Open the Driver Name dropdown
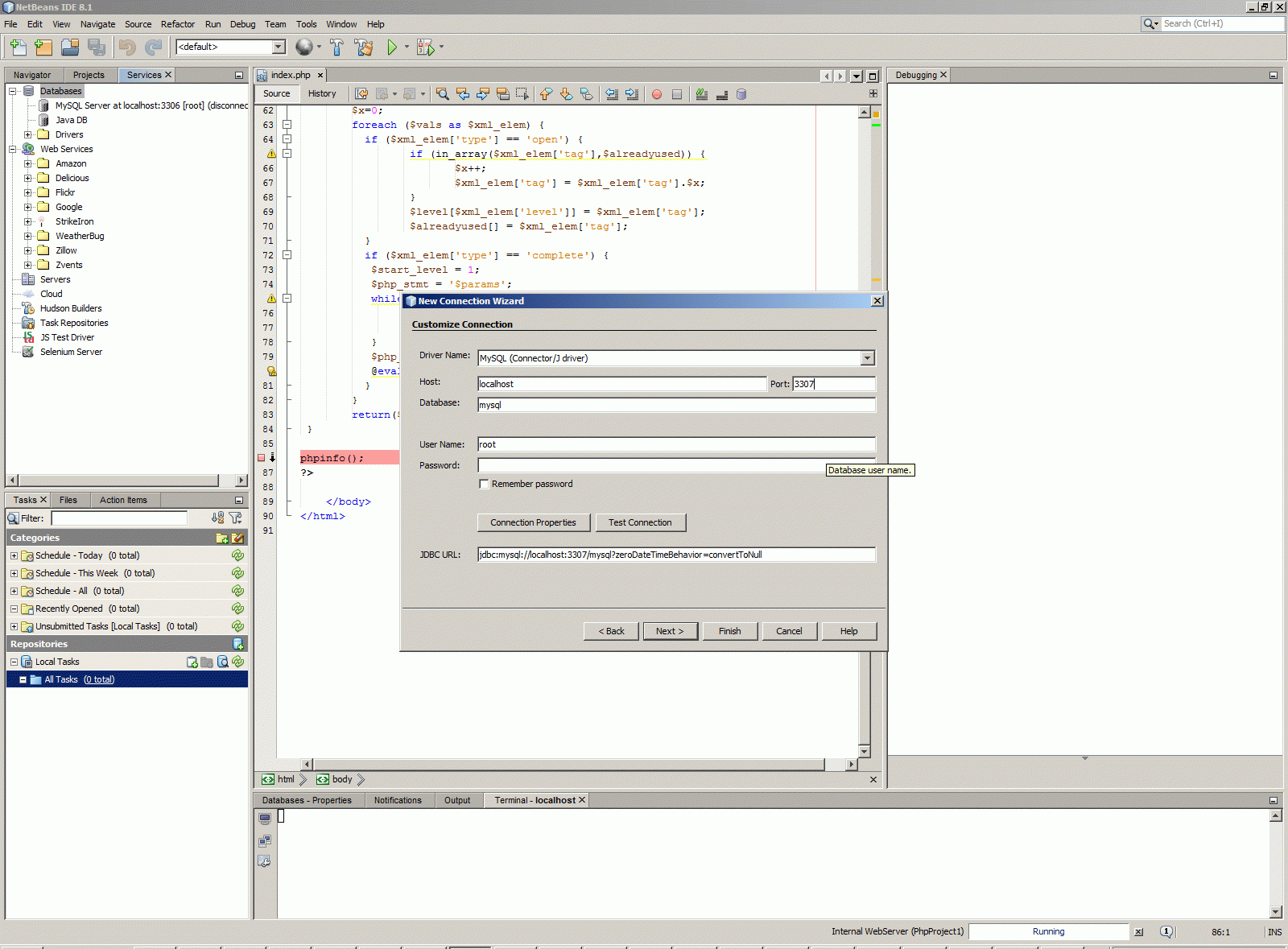 pos(868,358)
